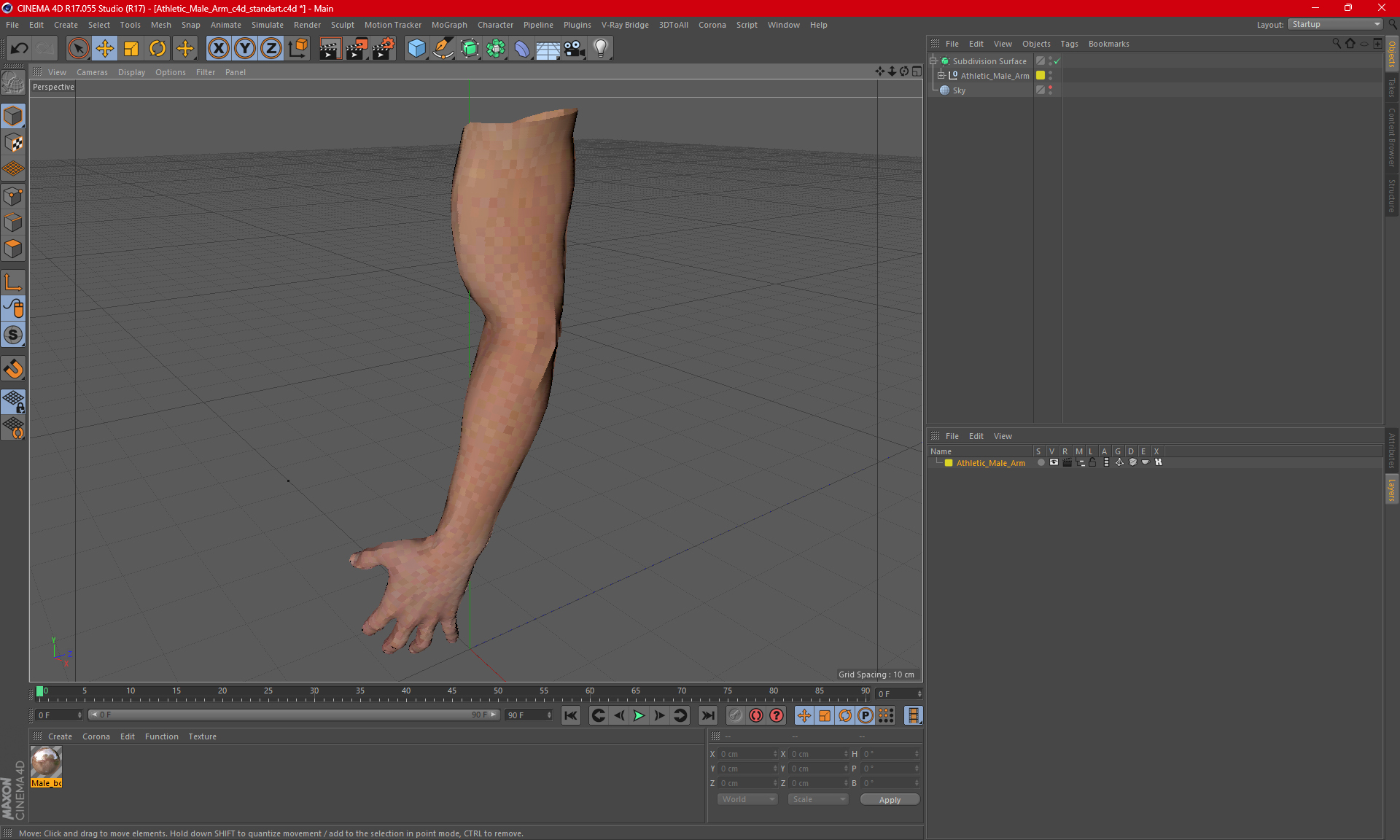Image resolution: width=1400 pixels, height=840 pixels.
Task: Play animation forward
Action: [x=639, y=715]
